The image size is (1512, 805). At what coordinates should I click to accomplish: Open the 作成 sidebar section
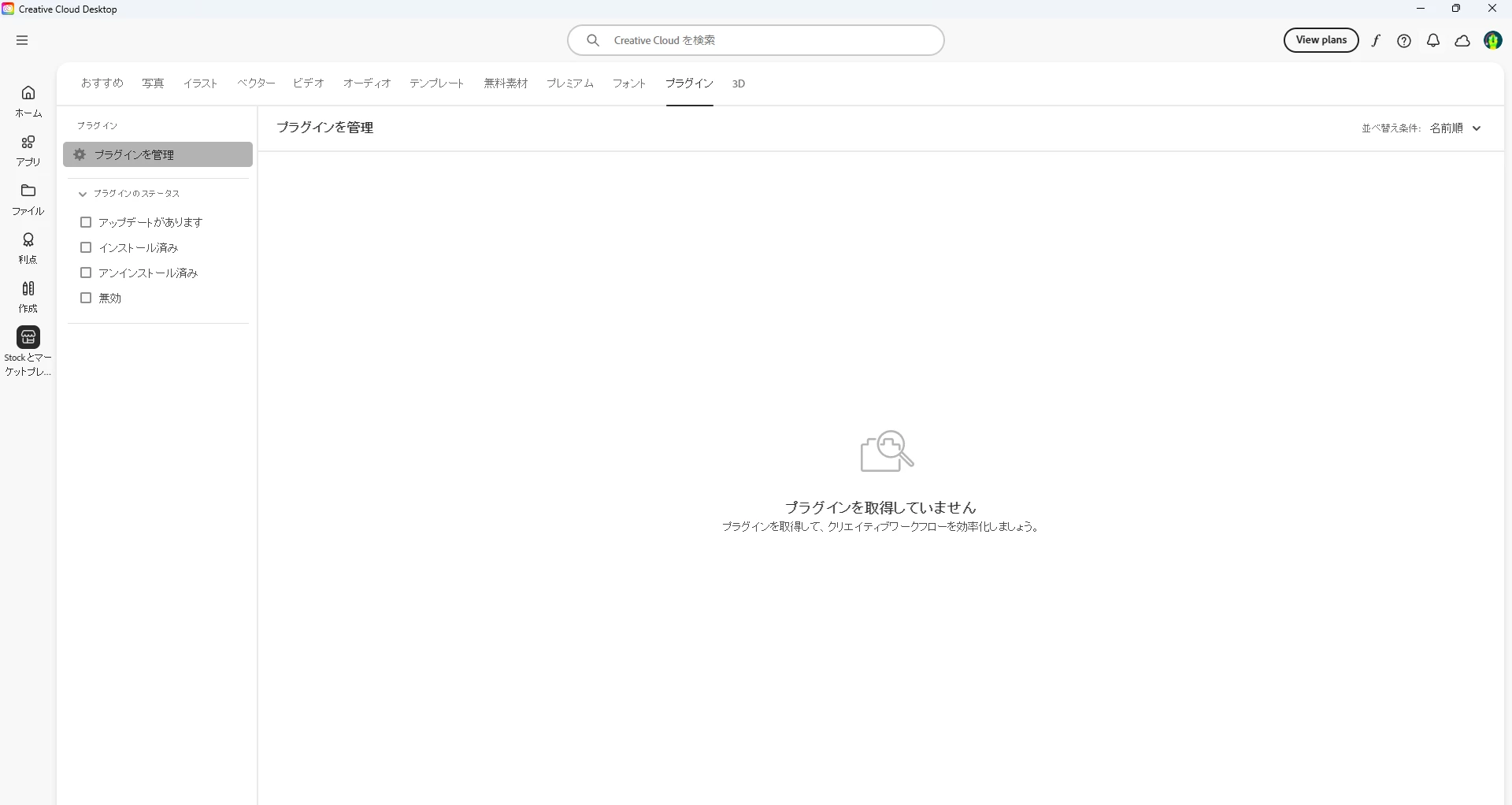pyautogui.click(x=28, y=297)
